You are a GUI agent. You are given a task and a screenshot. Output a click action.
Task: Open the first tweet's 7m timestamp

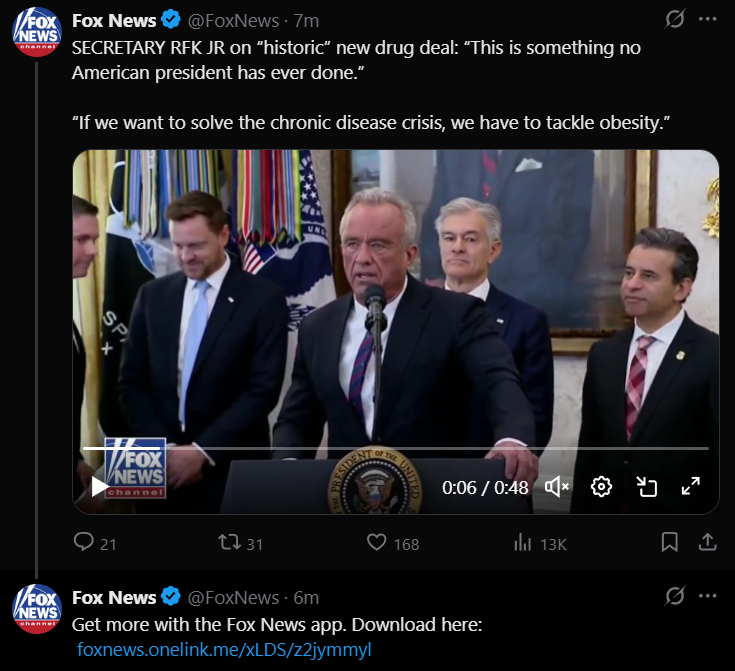tap(307, 20)
